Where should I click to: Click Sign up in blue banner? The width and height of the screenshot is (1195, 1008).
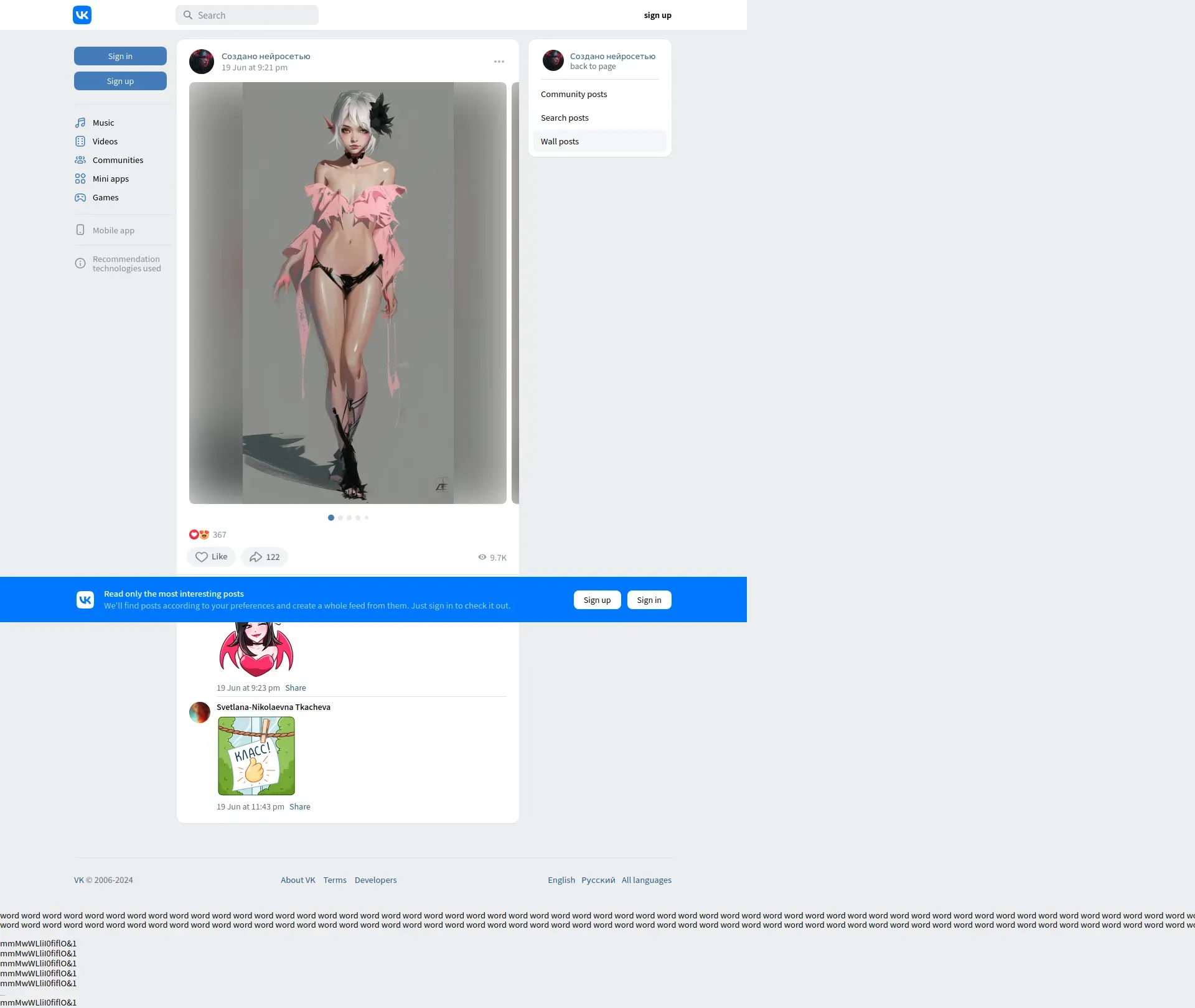597,600
